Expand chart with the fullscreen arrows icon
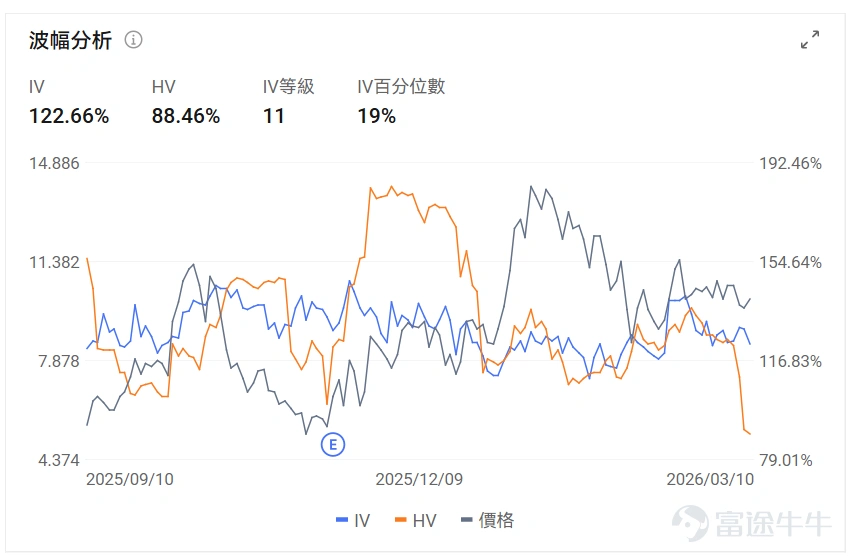The image size is (852, 560). 810,40
